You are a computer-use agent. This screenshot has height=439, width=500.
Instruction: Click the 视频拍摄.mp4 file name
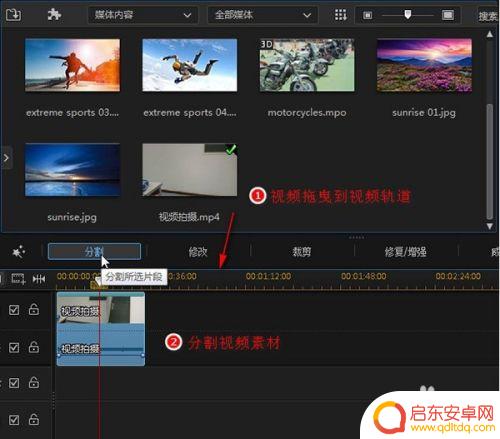(189, 217)
